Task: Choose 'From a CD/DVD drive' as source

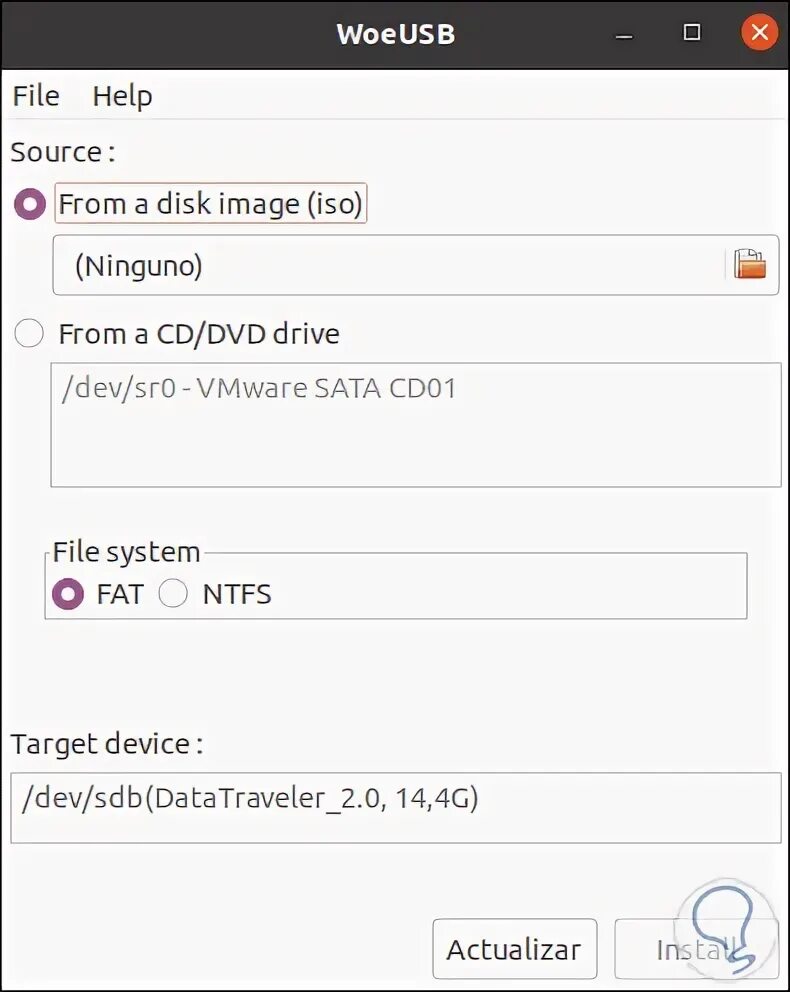Action: coord(30,334)
